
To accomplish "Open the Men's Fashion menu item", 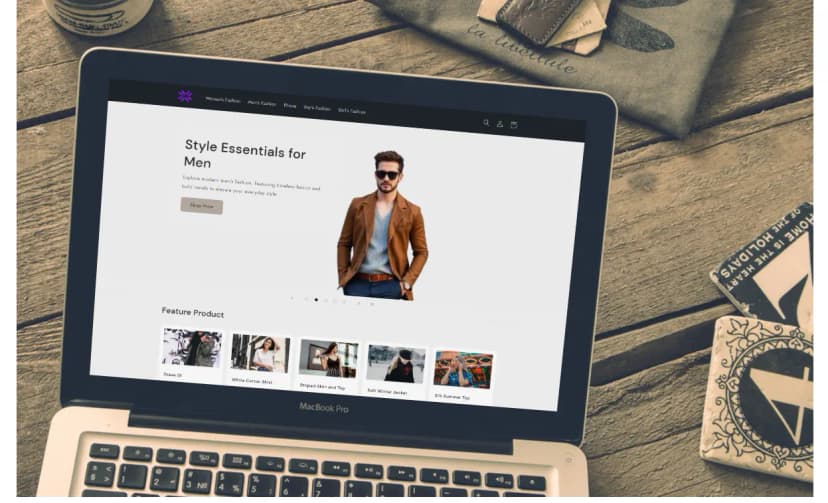I will (262, 103).
